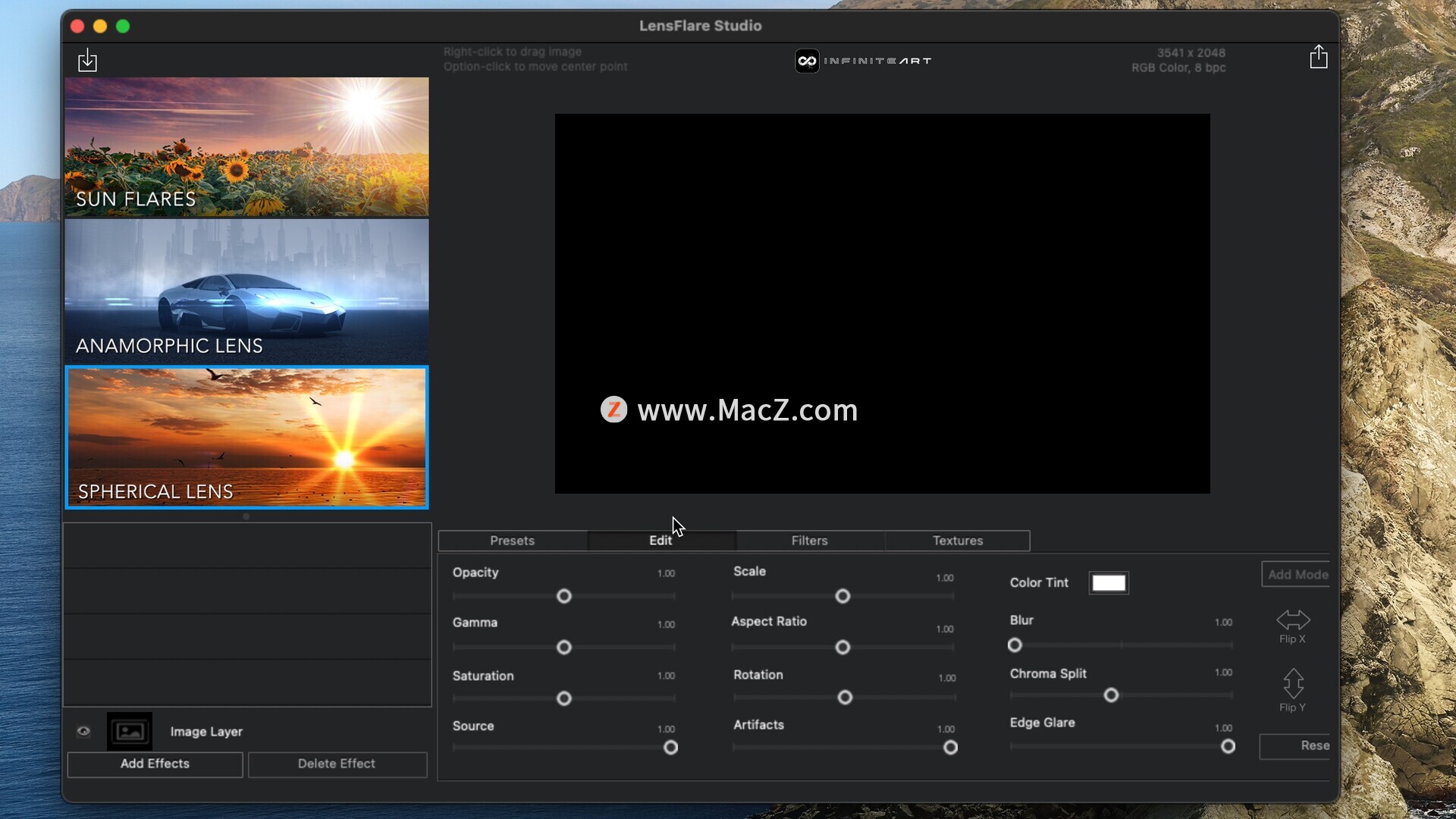Click the Opacity 1.00 value

666,573
